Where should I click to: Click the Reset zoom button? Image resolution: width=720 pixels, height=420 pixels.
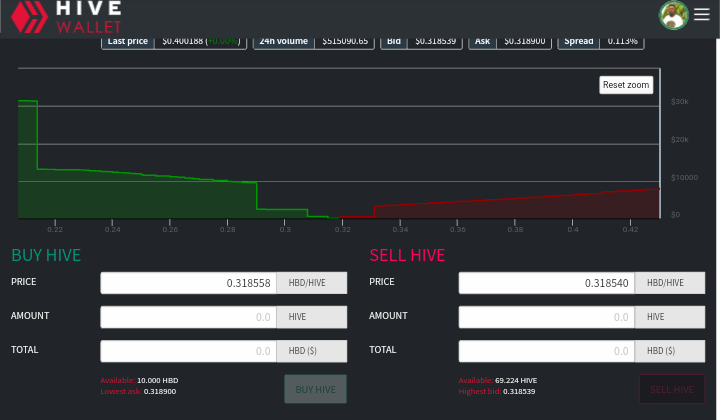pyautogui.click(x=626, y=85)
